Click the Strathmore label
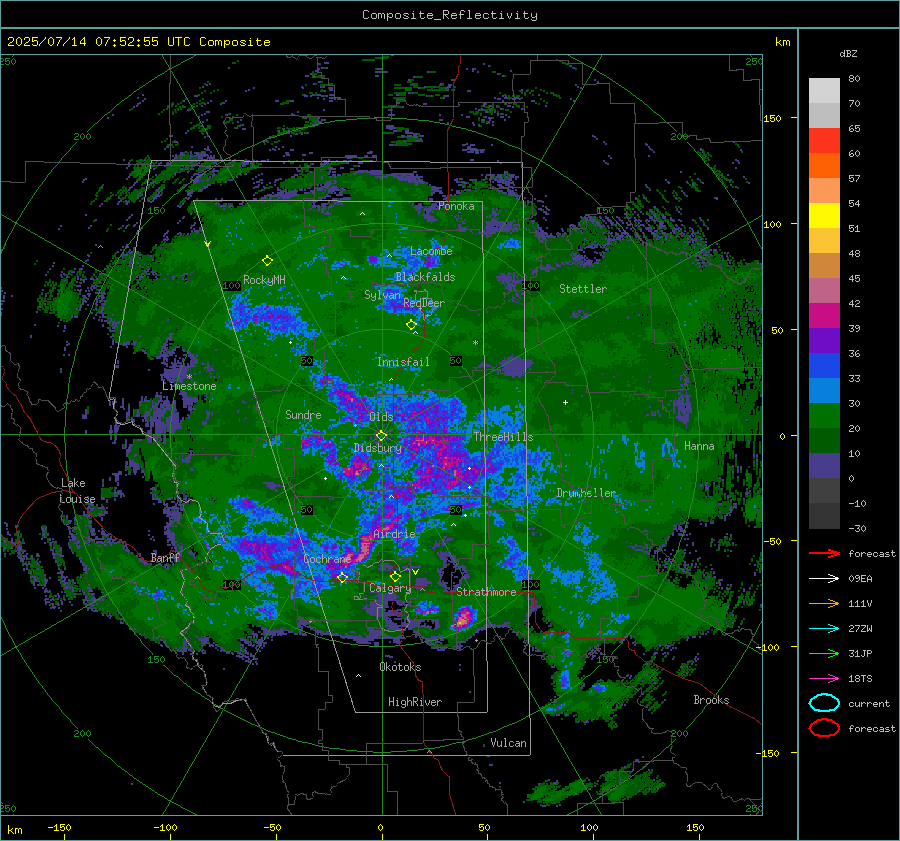Viewport: 900px width, 841px height. (486, 592)
